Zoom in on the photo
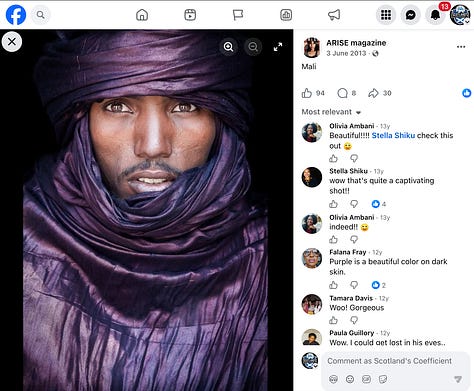 [x=228, y=47]
